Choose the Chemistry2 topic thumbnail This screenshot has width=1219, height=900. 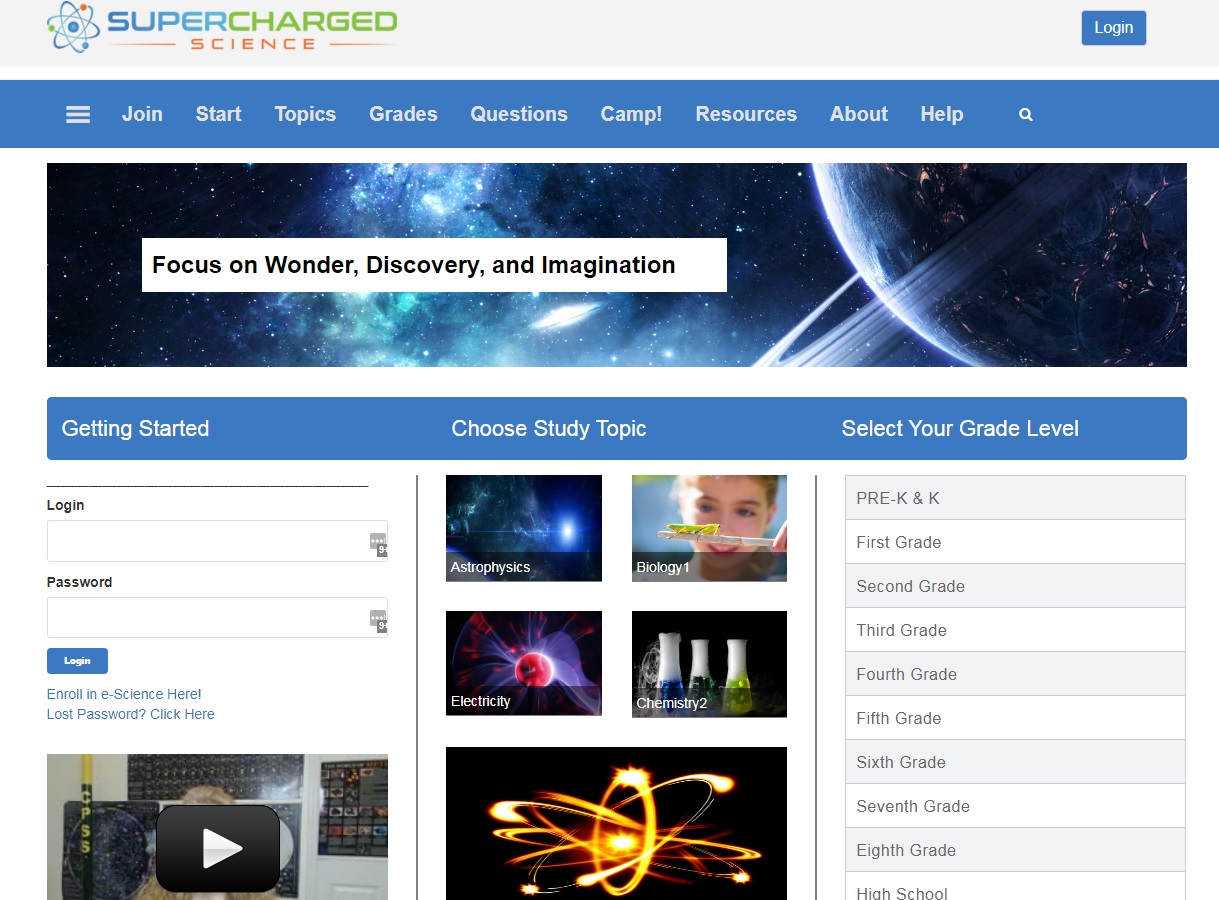(x=709, y=664)
